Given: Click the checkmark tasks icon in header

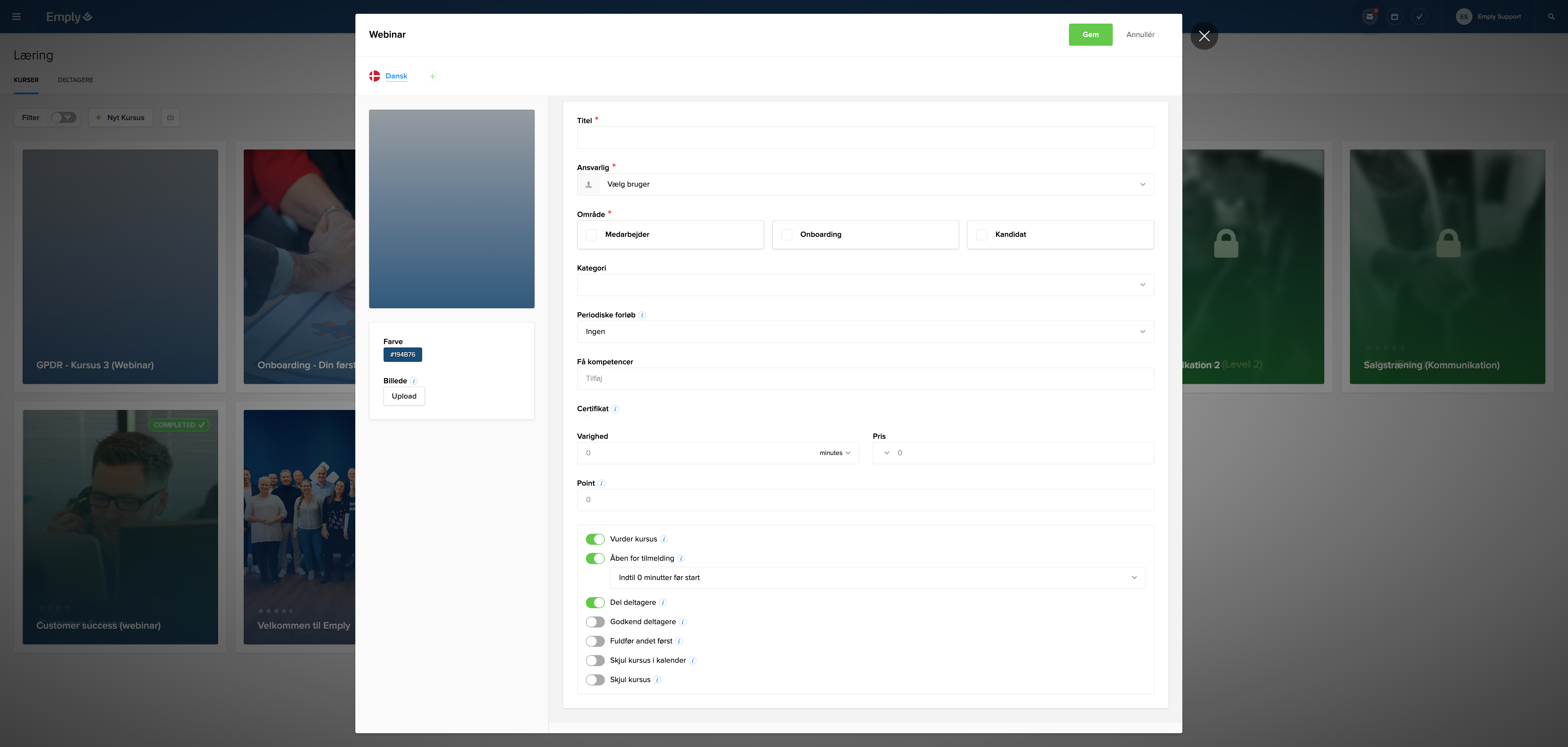Looking at the screenshot, I should point(1419,17).
